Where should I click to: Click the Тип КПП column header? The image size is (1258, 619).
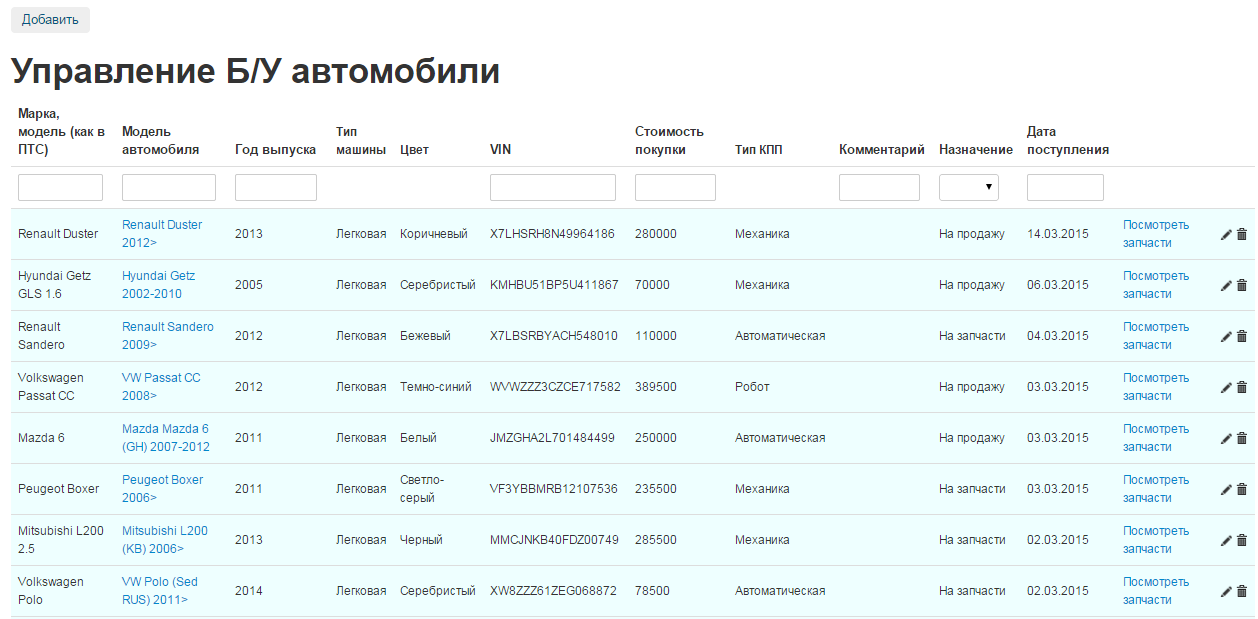point(759,150)
